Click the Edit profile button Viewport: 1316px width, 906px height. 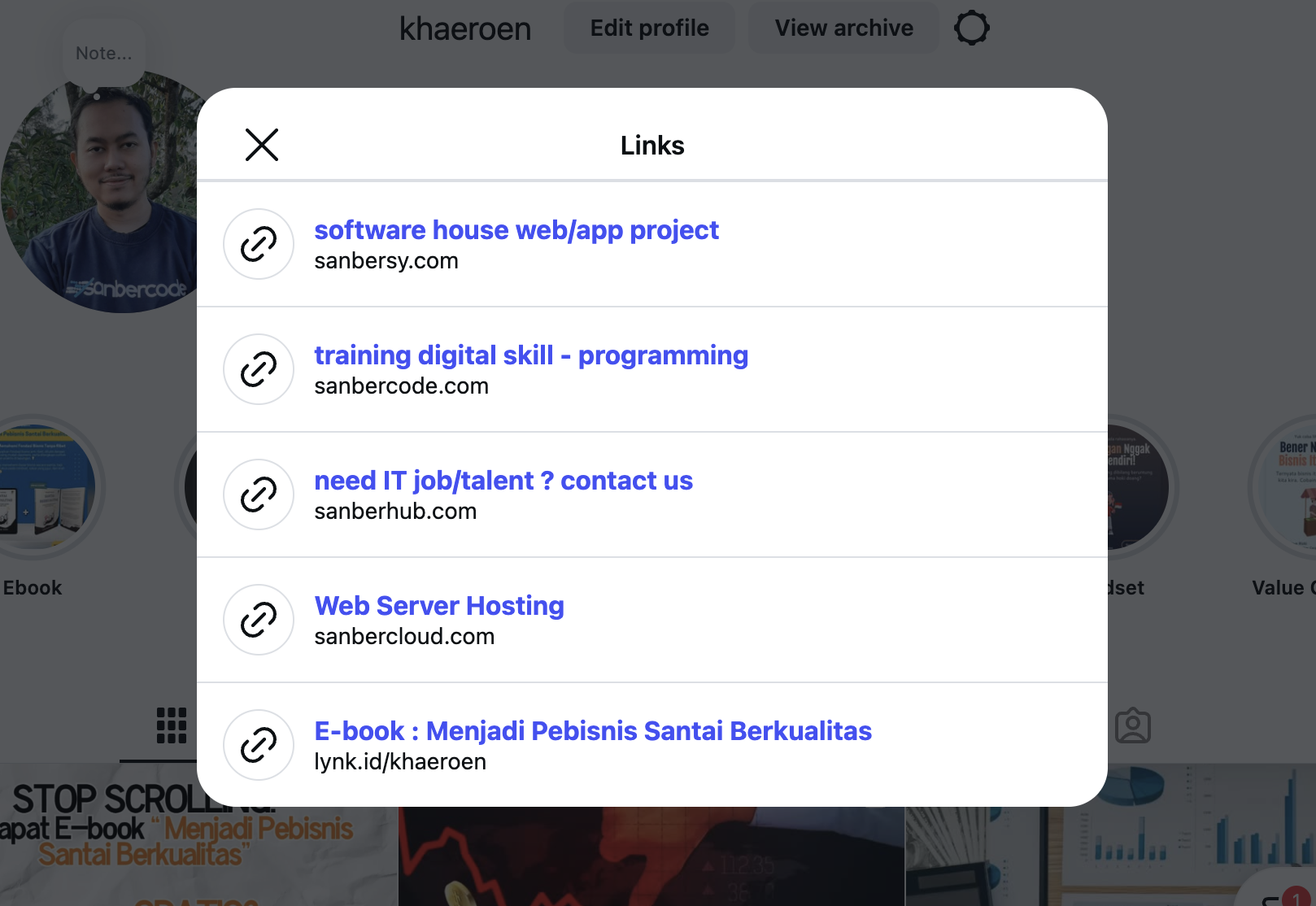pyautogui.click(x=649, y=28)
